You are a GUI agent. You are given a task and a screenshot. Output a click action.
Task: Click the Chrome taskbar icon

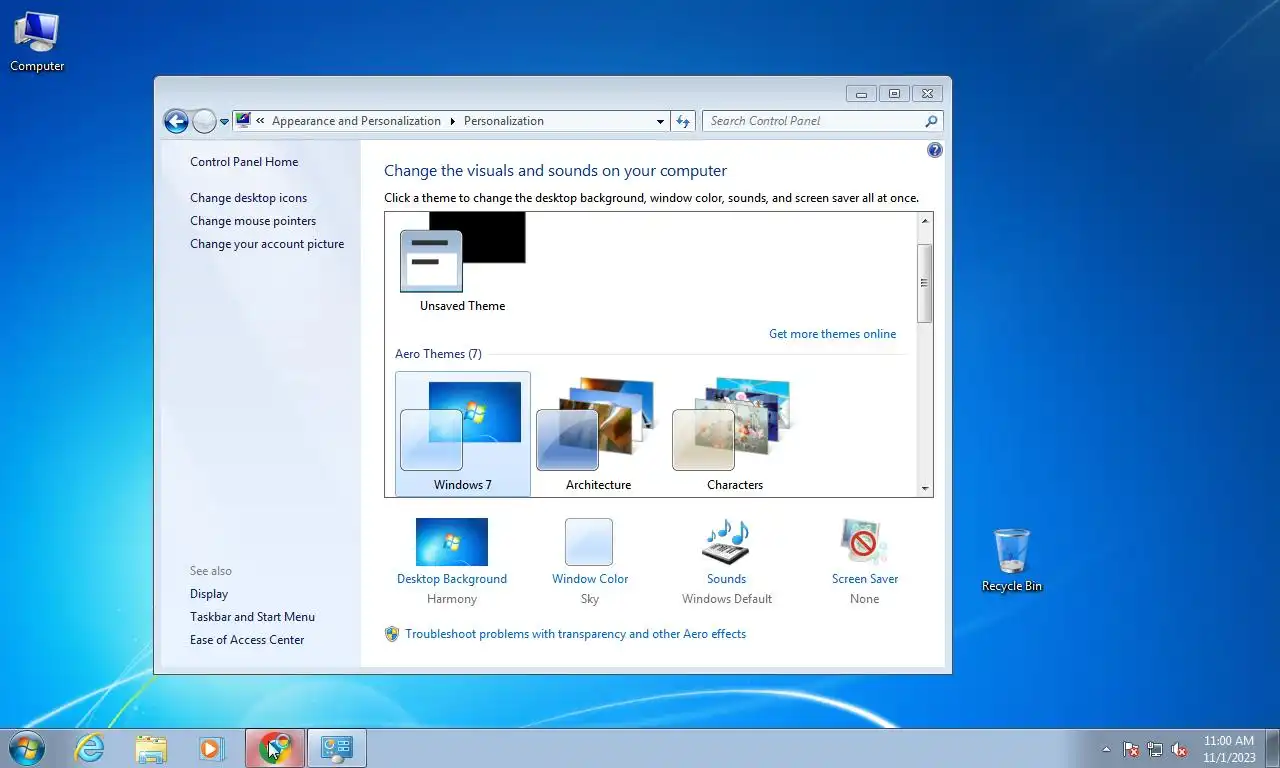point(275,748)
